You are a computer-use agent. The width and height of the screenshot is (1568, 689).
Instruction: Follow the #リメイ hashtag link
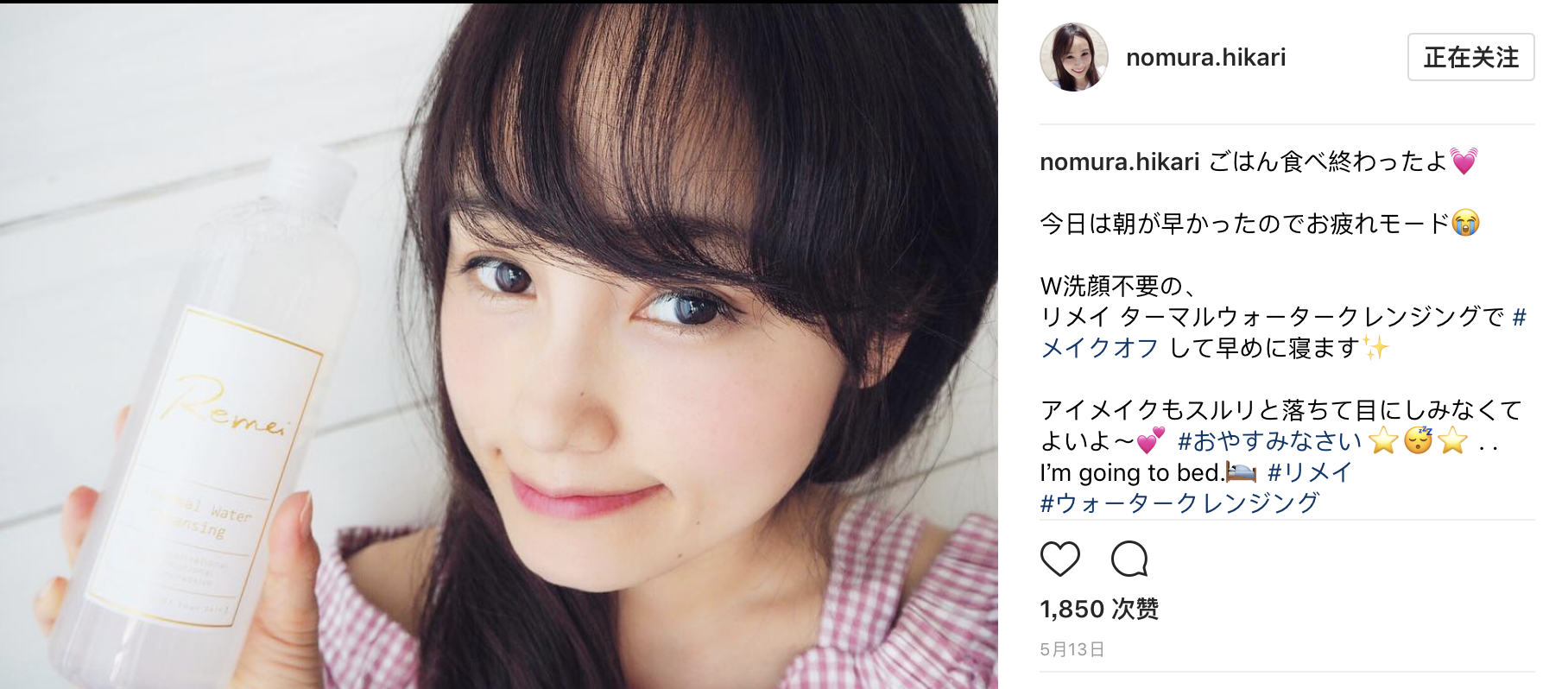(x=1309, y=472)
